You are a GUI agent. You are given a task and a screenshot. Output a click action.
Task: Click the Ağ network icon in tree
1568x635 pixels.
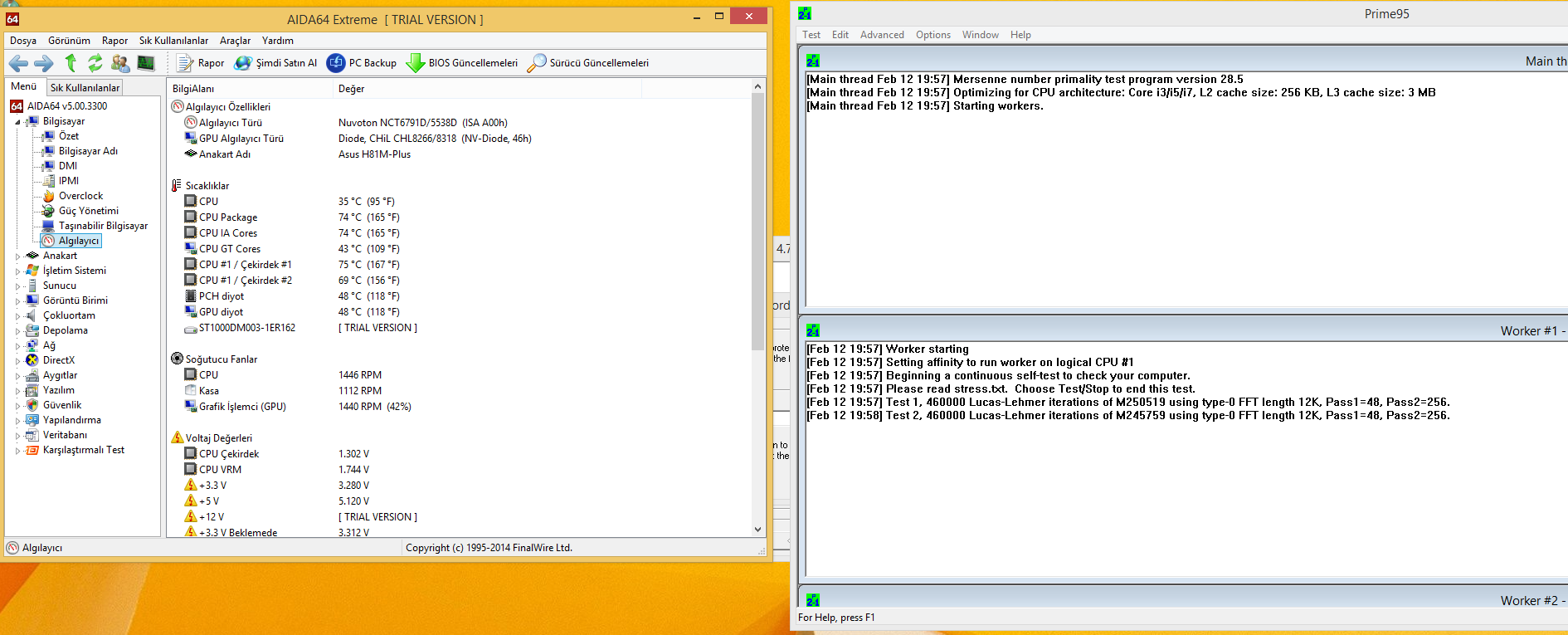point(32,345)
